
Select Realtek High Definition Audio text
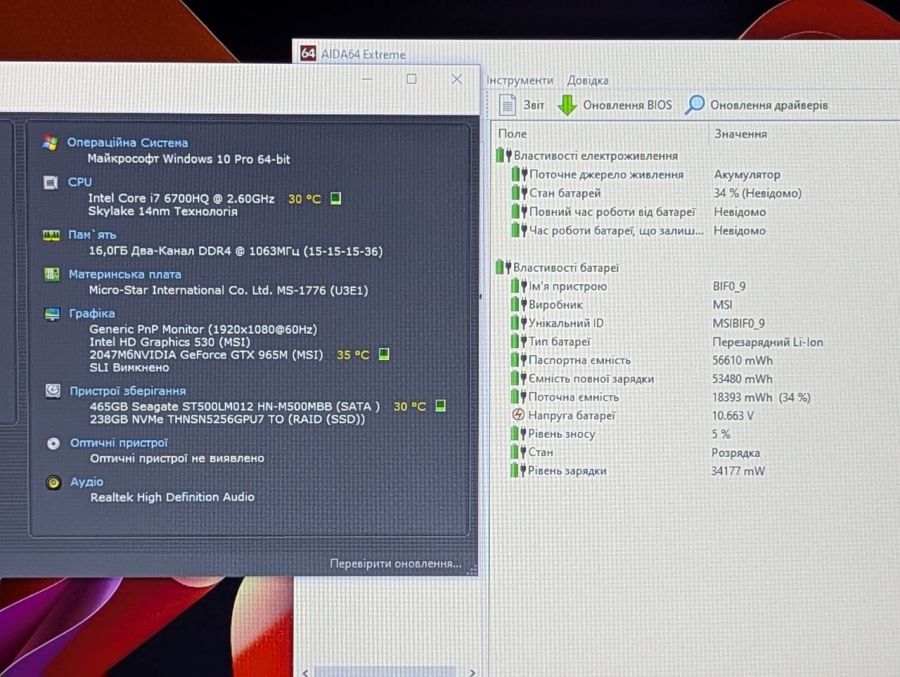click(172, 497)
